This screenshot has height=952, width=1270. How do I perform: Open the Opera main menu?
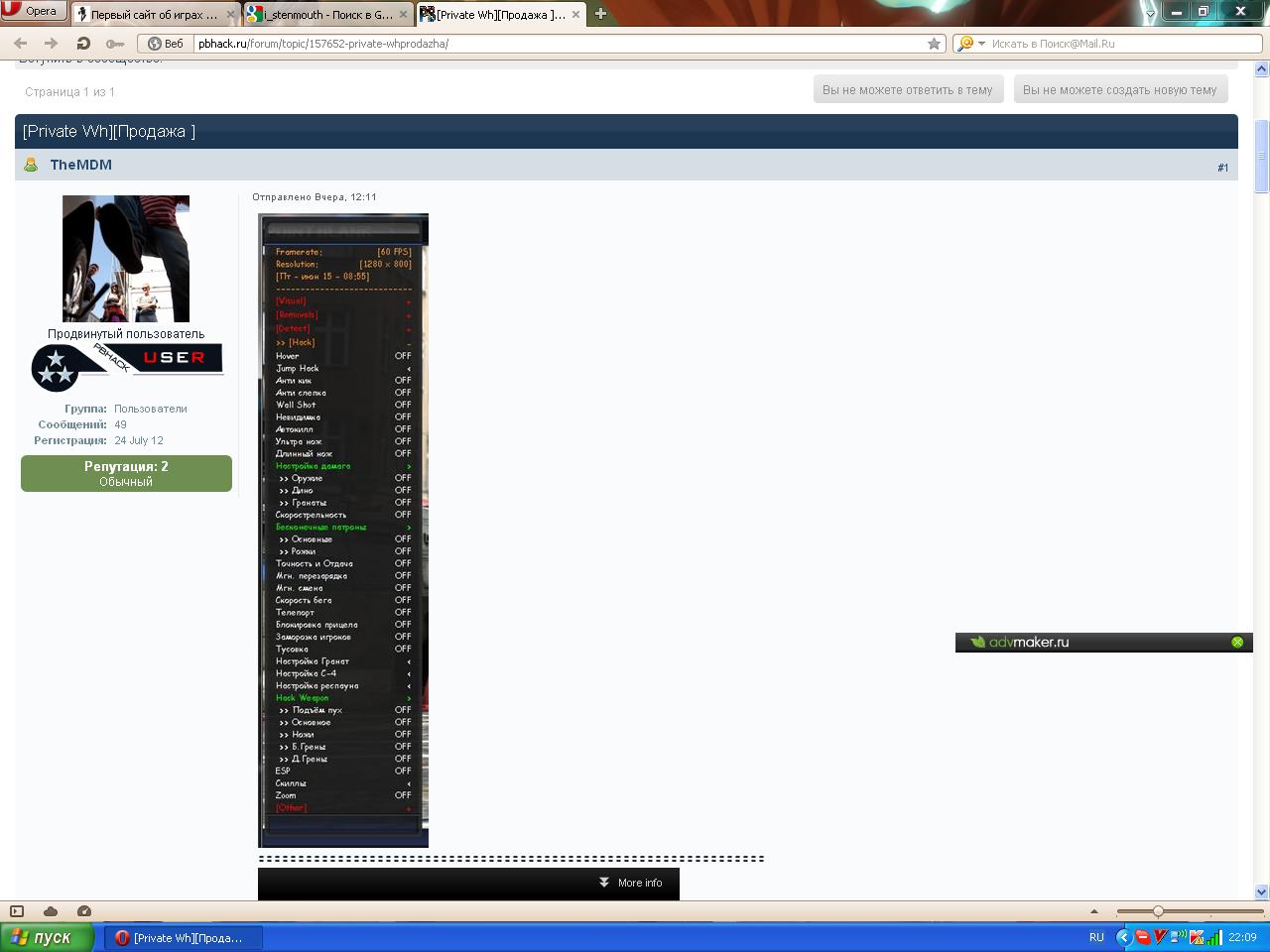[33, 11]
